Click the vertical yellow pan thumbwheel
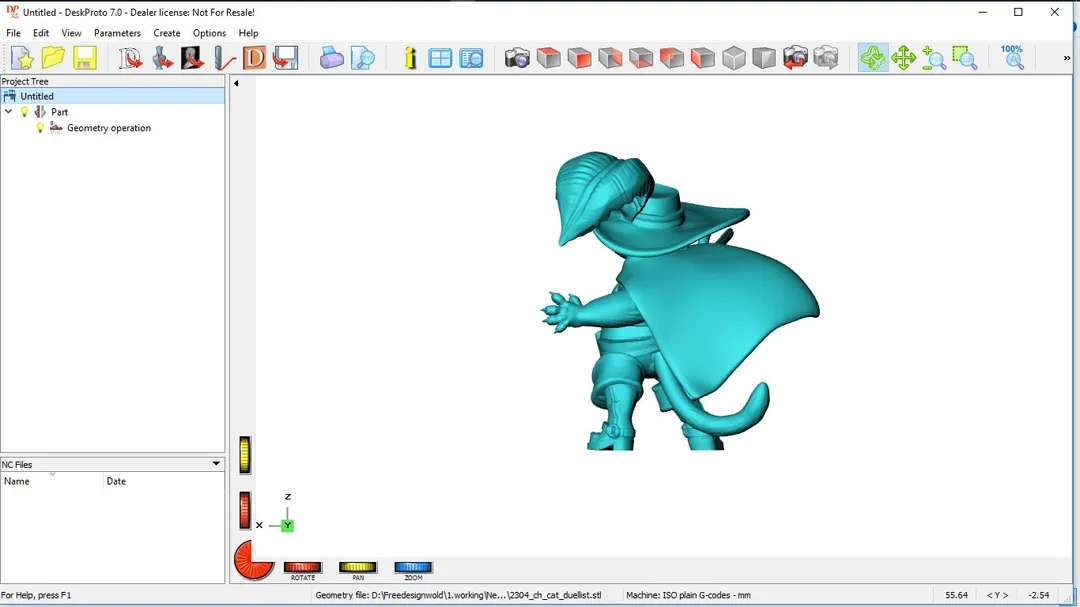The width and height of the screenshot is (1080, 607). coord(245,455)
